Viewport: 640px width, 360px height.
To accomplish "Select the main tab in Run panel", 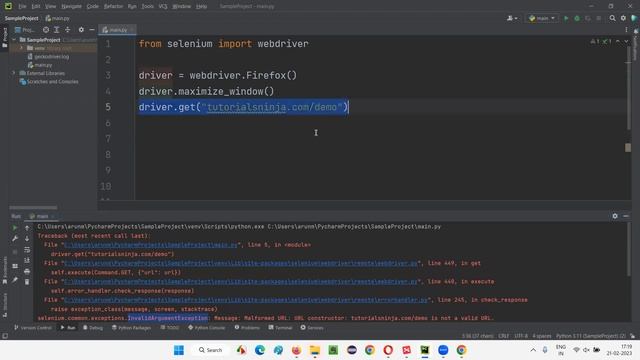I will tap(42, 216).
